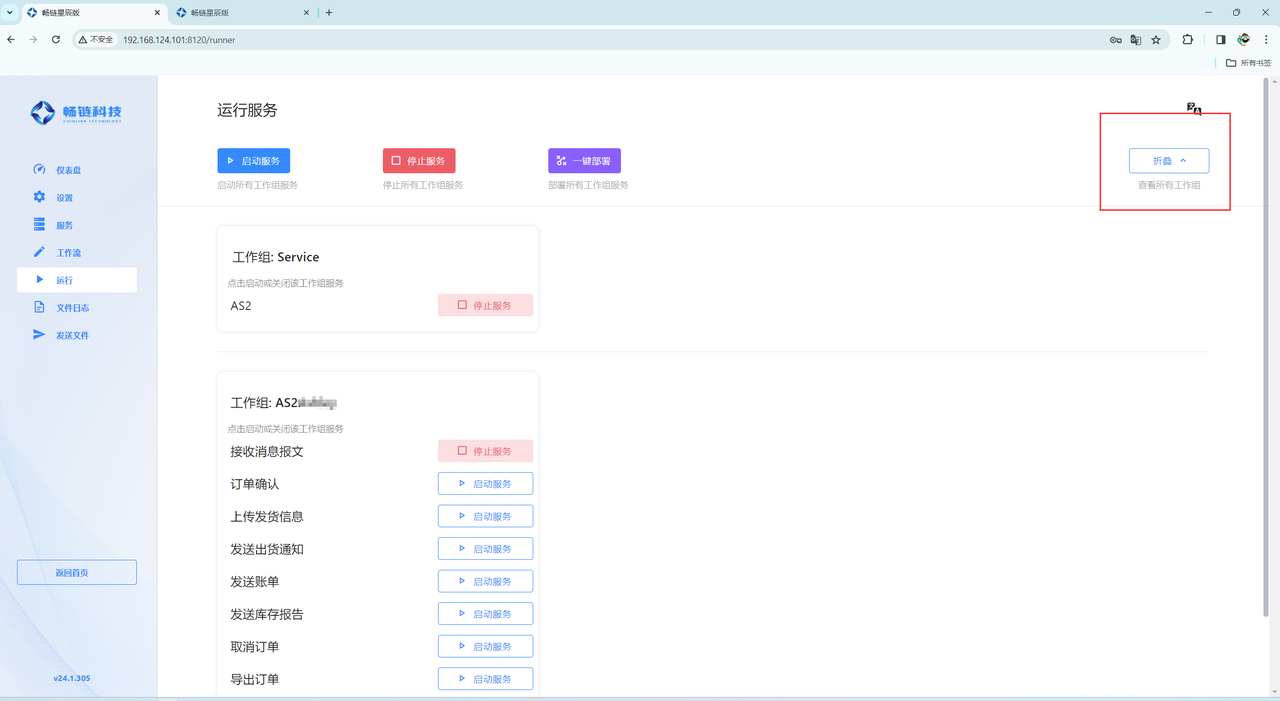Image resolution: width=1280 pixels, height=701 pixels.
Task: Click the Google Translate icon in address bar
Action: pos(1136,40)
